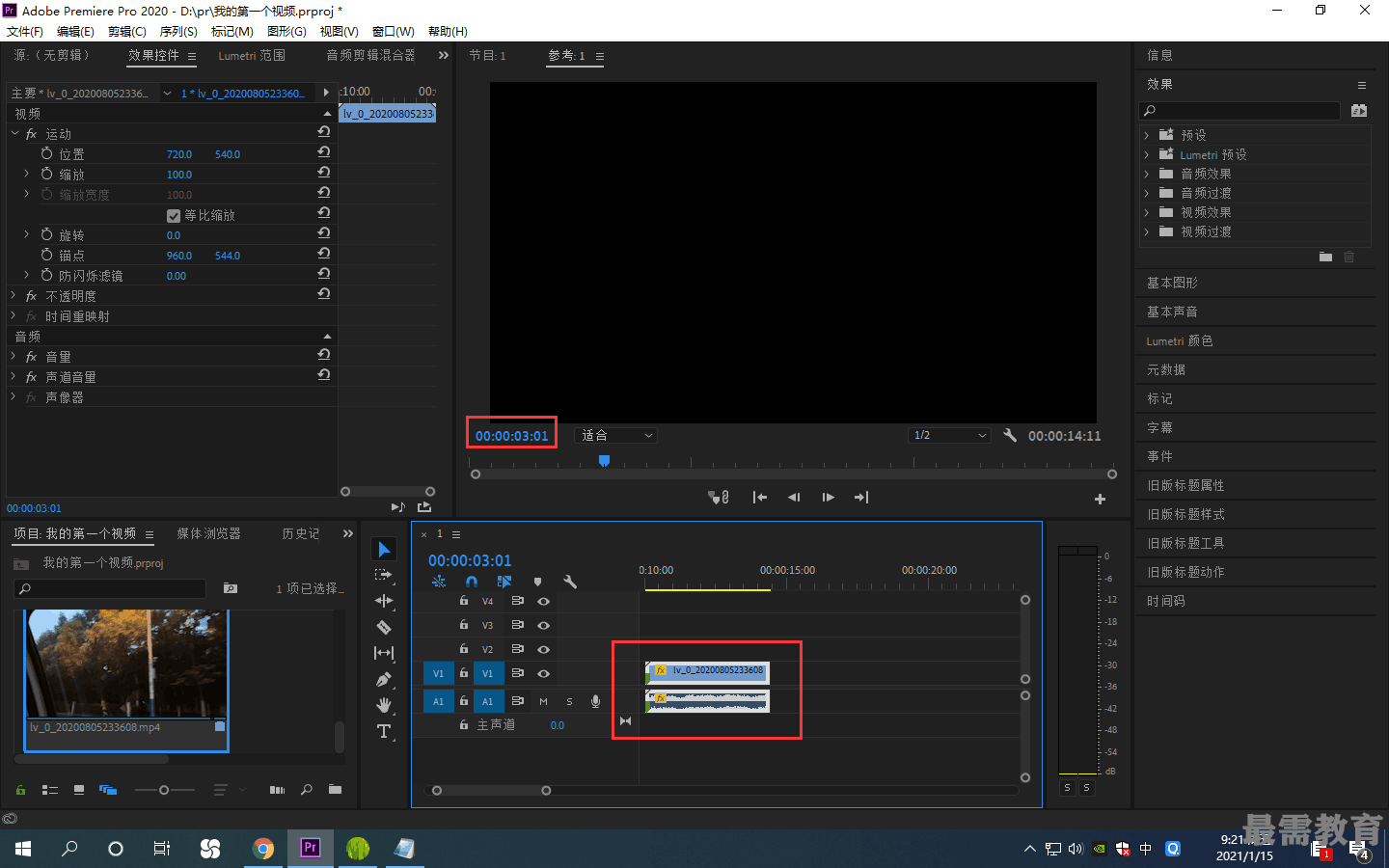Screen dimensions: 1389x868
Task: Toggle V4 track output eye
Action: (543, 601)
